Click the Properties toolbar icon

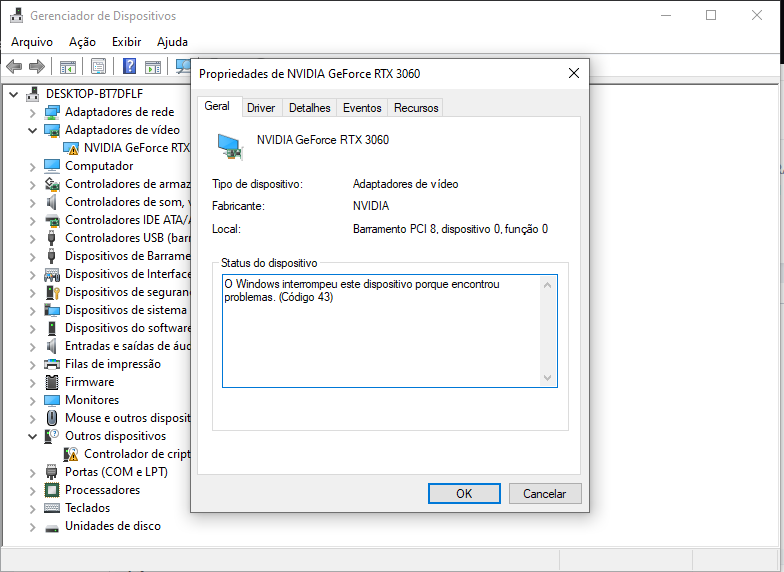tap(98, 66)
